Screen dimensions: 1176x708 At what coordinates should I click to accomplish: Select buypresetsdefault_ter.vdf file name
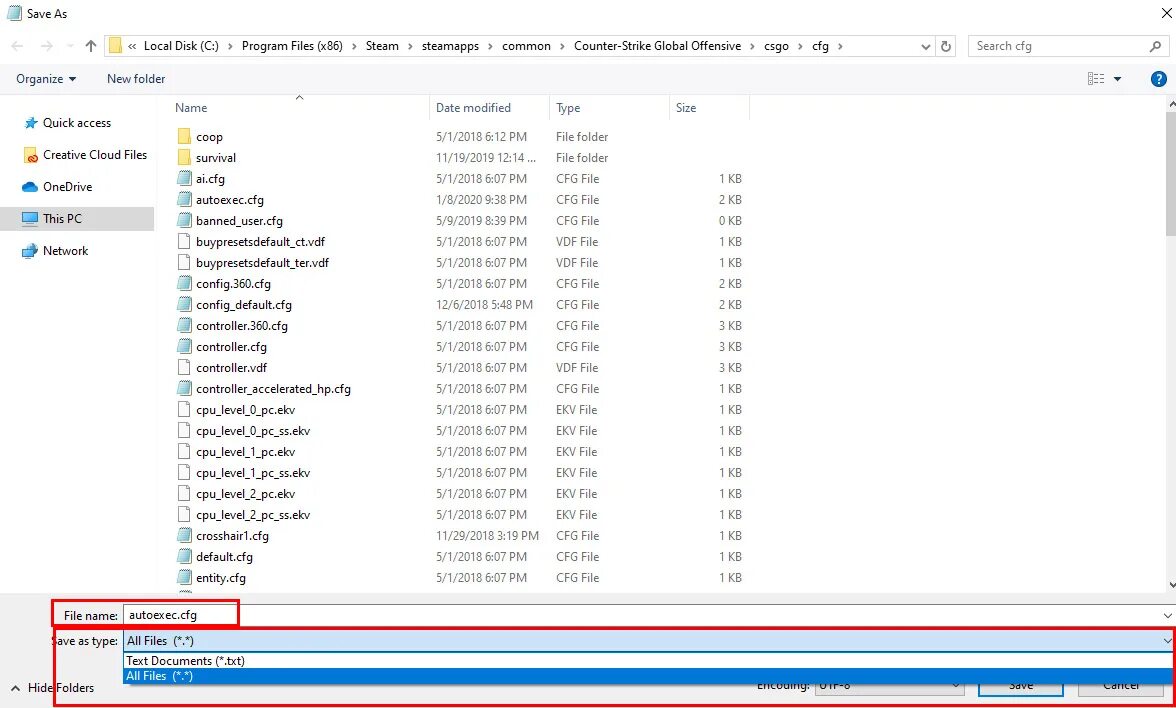262,262
